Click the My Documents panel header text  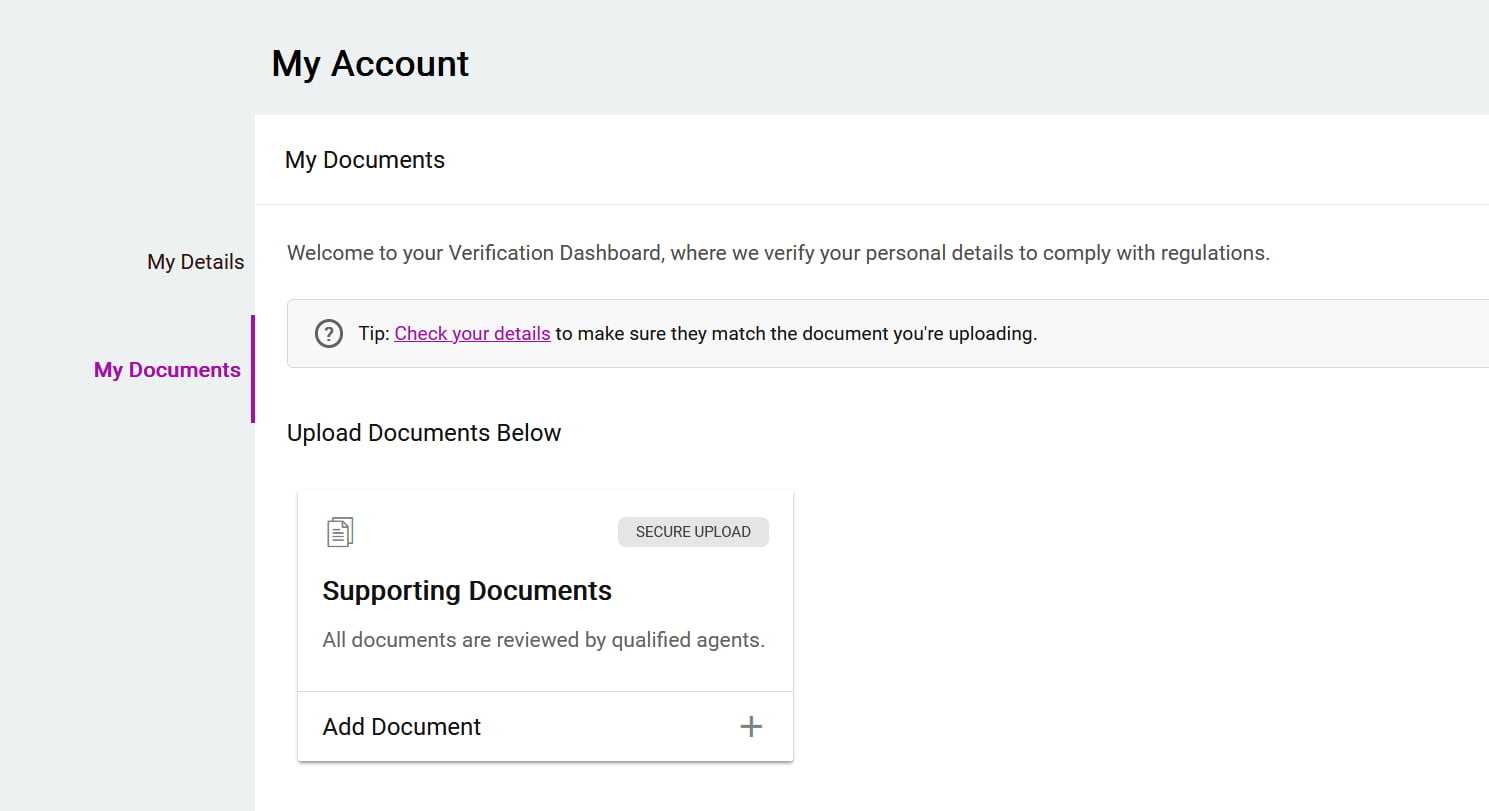(365, 160)
